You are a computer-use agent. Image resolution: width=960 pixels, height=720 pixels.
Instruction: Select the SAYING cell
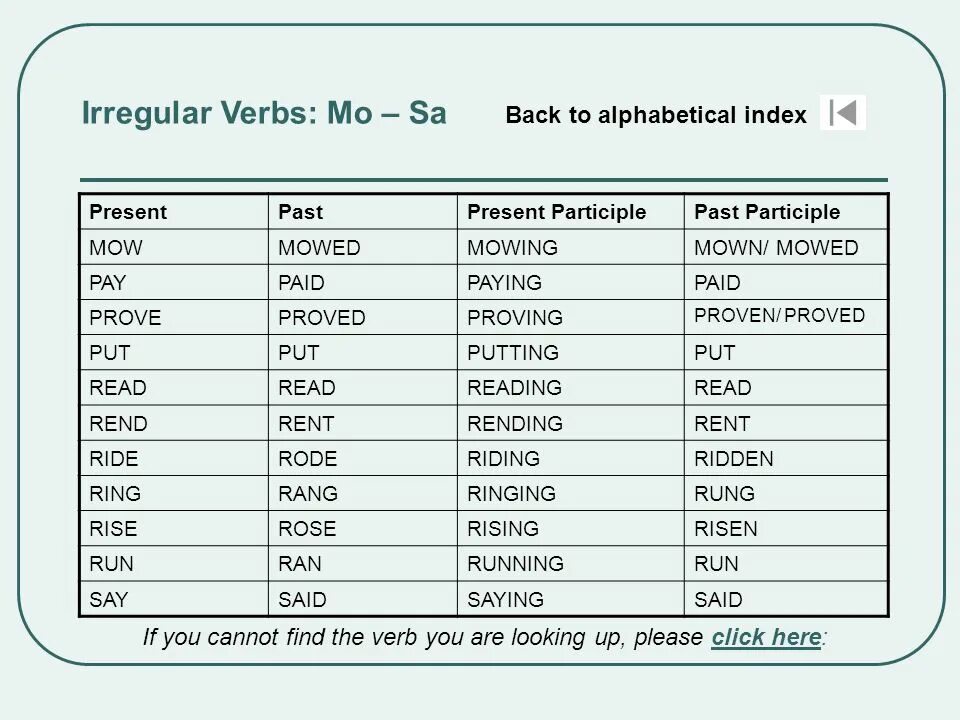(x=571, y=599)
